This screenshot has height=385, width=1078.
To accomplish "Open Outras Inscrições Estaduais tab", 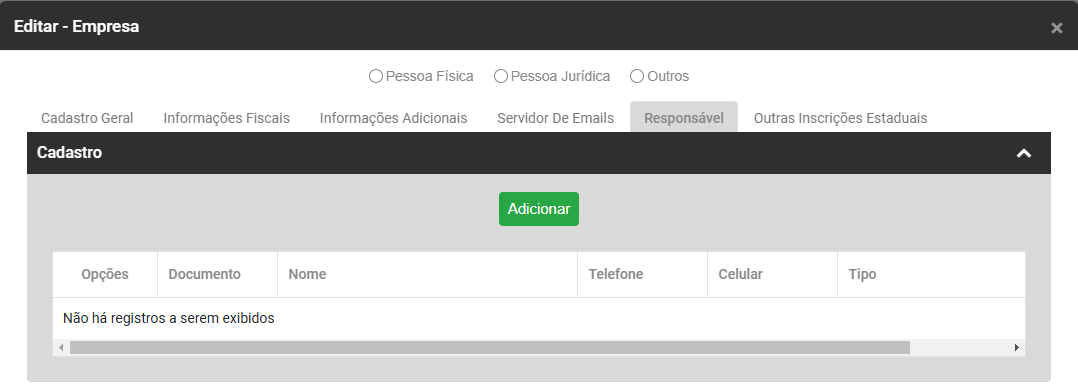I will coord(840,118).
